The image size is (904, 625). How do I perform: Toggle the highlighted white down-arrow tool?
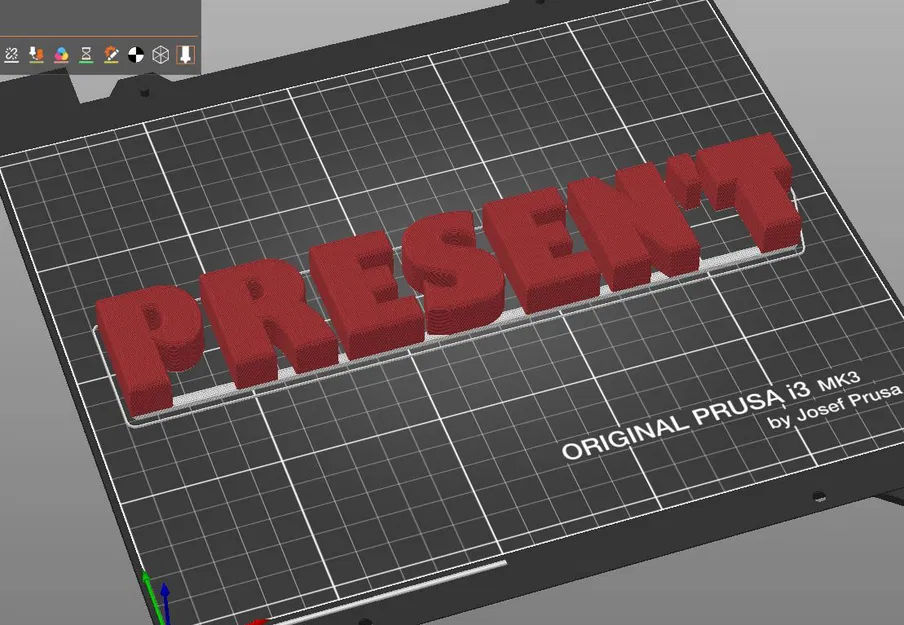(x=185, y=55)
